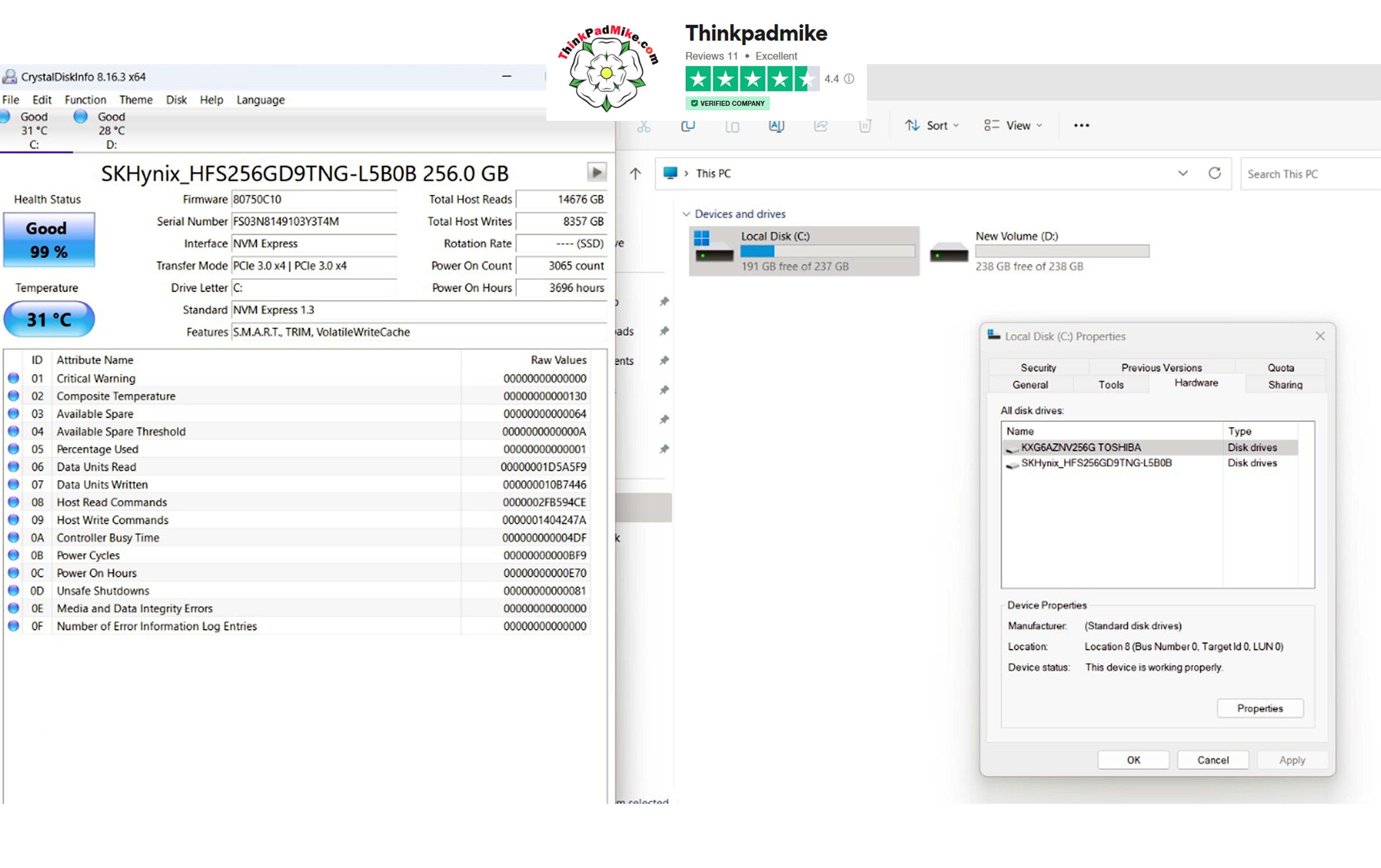Expand the address bar history chevron
This screenshot has width=1381, height=868.
(1183, 173)
